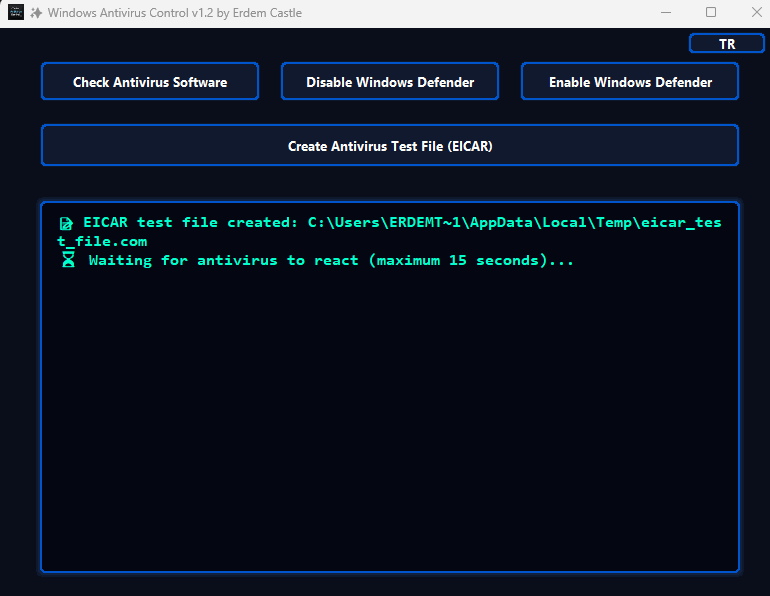Minimize the Antivirus Control window
Viewport: 770px width, 596px height.
point(666,13)
